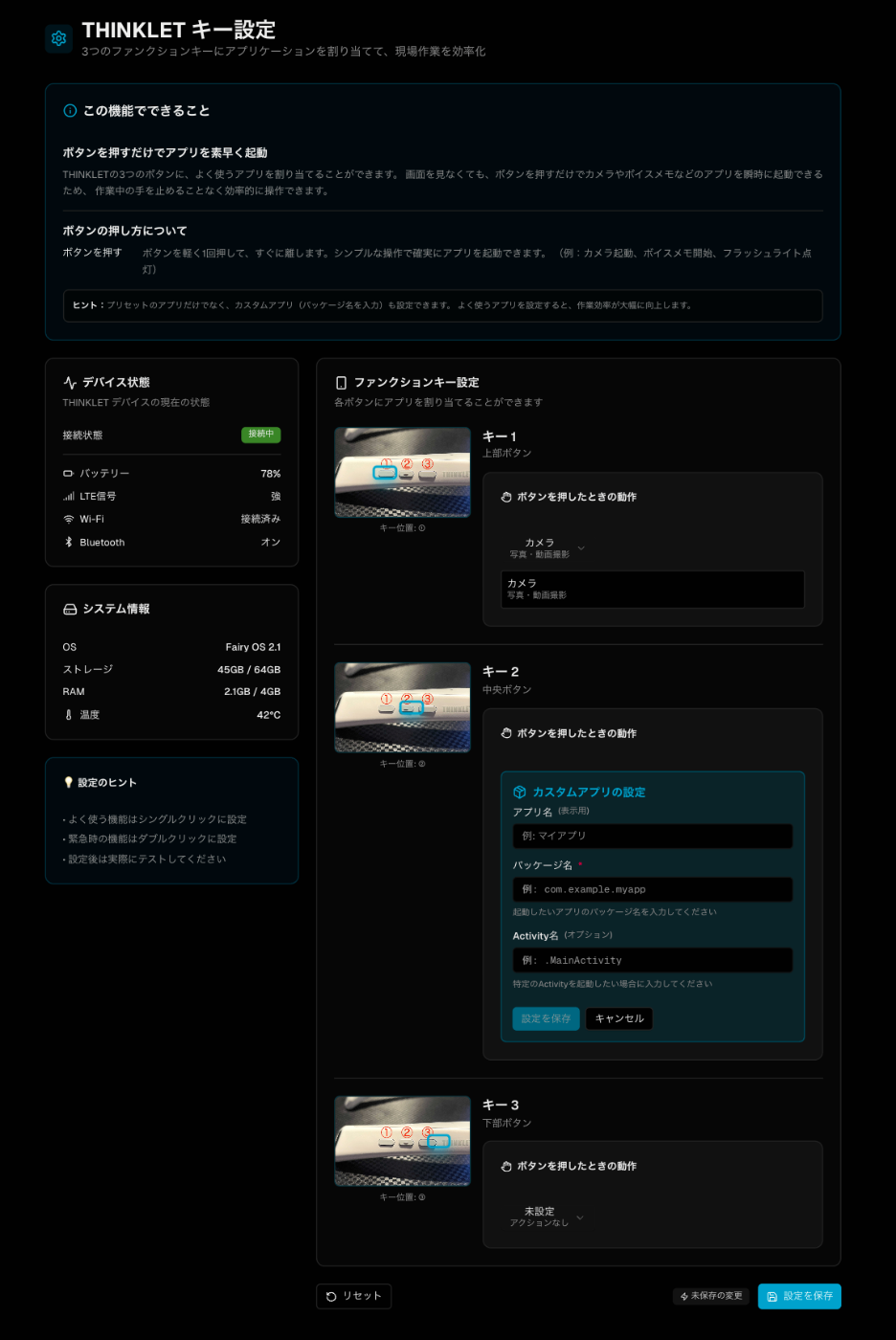Click the キー 1 heading
The image size is (896, 1340).
coord(500,436)
